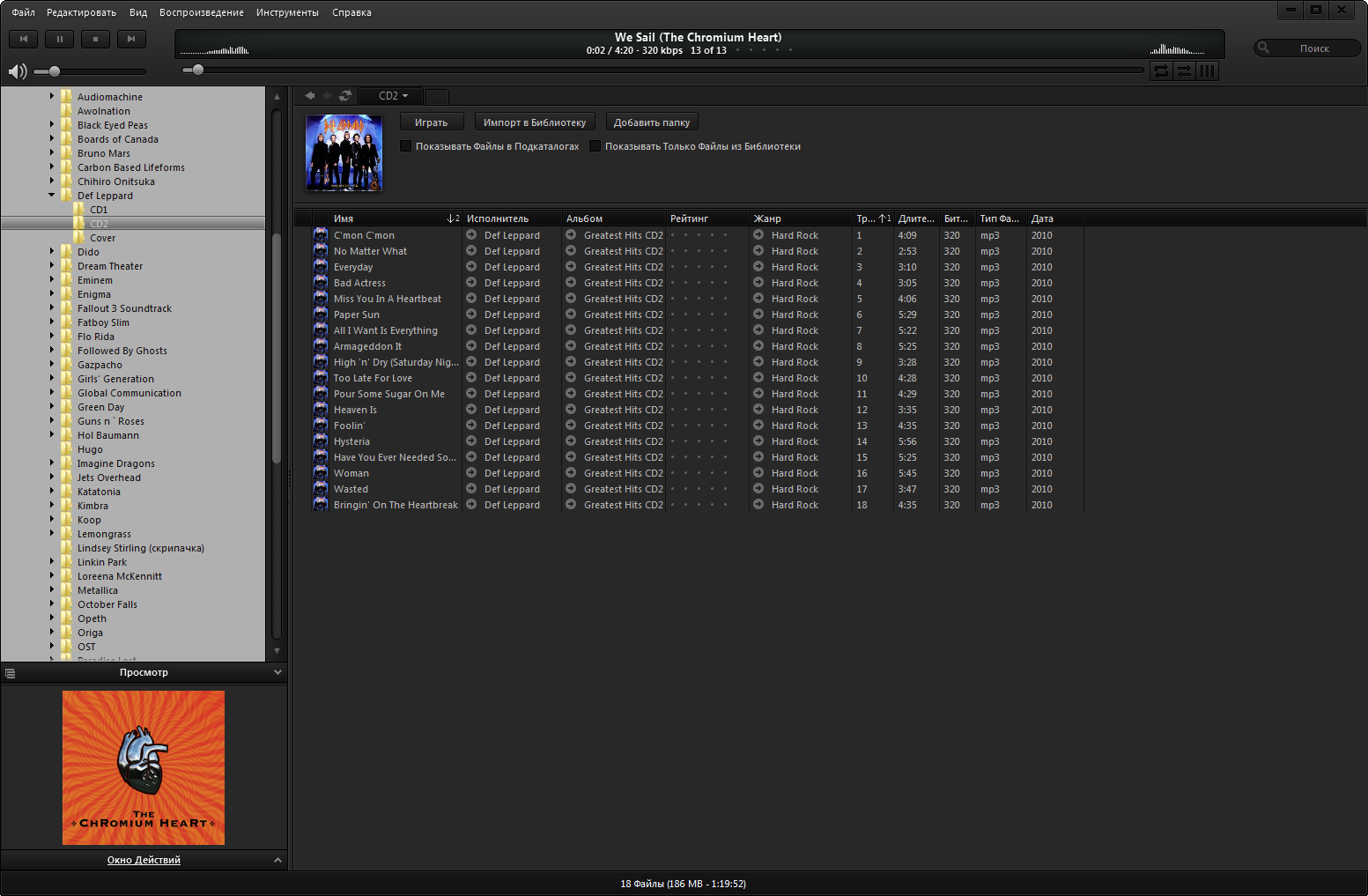
Task: Expand the Dream Theater folder
Action: click(51, 265)
